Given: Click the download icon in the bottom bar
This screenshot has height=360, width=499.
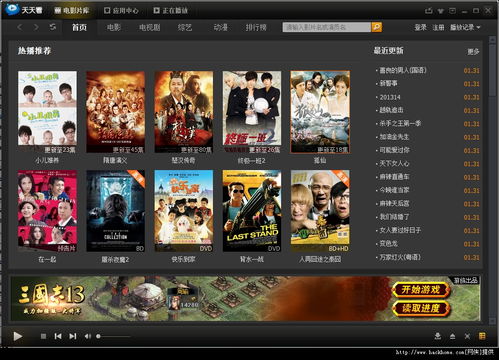Looking at the screenshot, I should click(438, 336).
